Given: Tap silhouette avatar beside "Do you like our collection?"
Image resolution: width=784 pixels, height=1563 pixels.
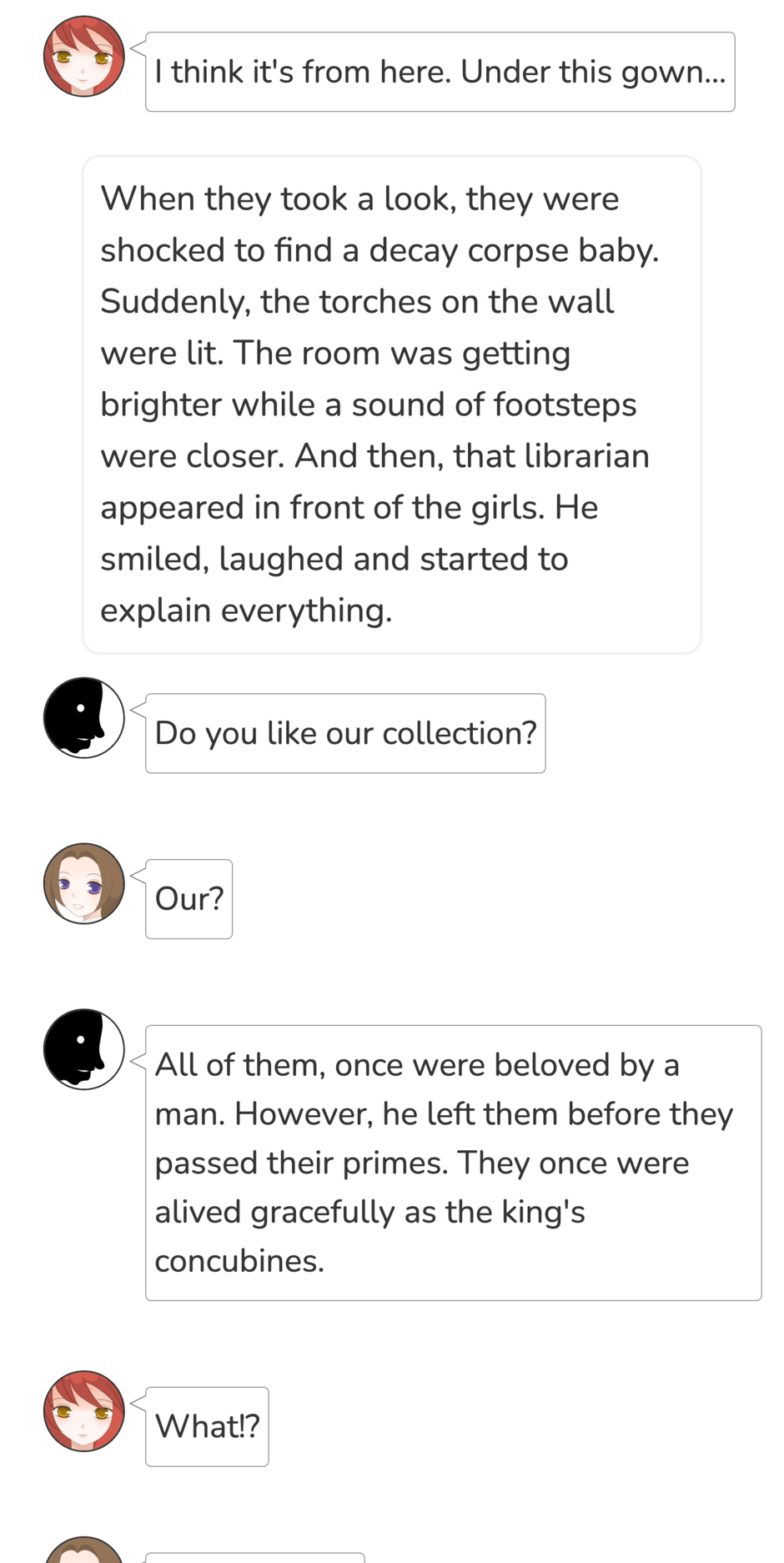Looking at the screenshot, I should 83,717.
